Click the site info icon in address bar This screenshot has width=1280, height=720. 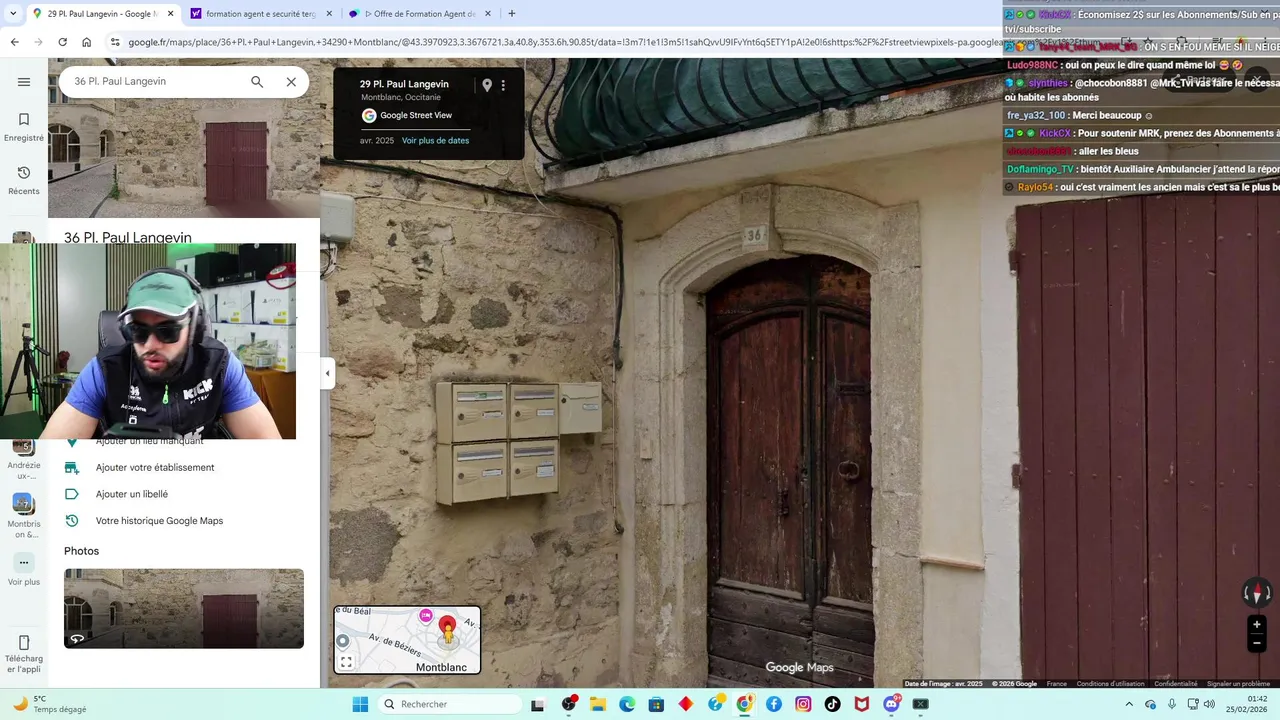(x=115, y=42)
